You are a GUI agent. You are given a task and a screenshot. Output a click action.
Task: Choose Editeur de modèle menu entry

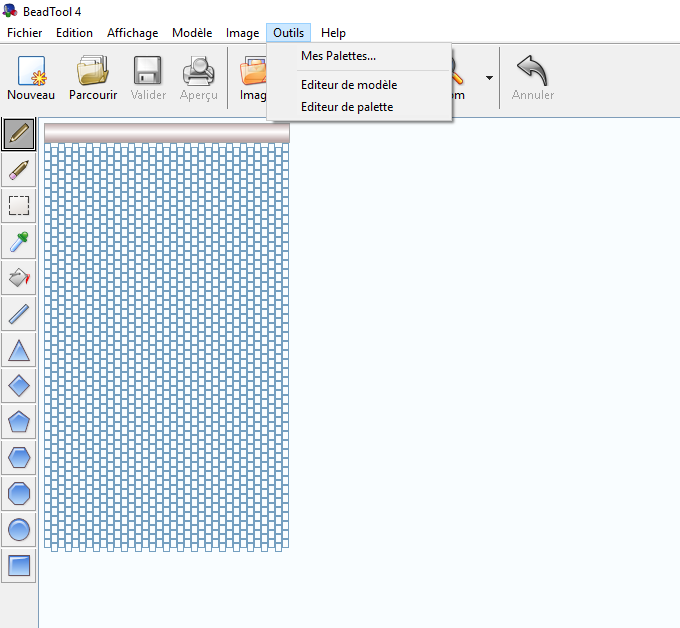(x=348, y=85)
